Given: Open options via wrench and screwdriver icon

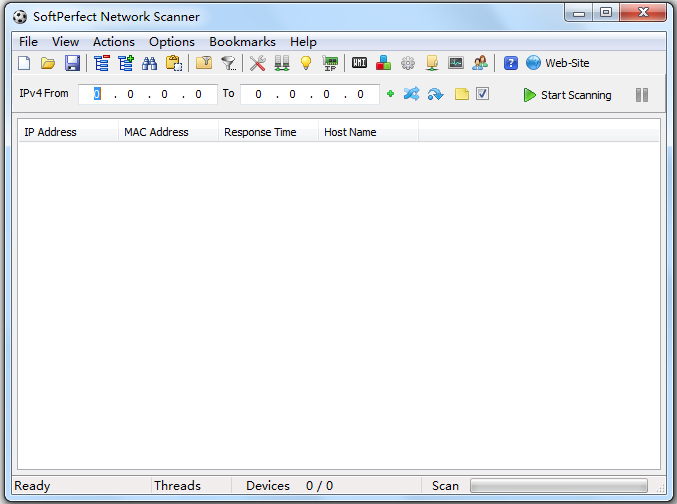Looking at the screenshot, I should point(258,63).
